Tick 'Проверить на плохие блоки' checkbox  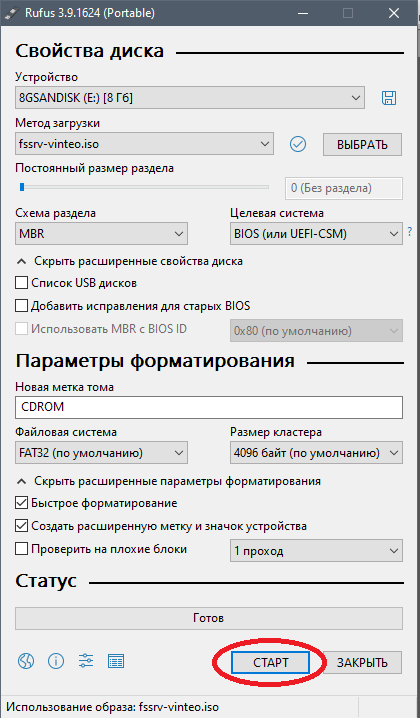pos(22,549)
